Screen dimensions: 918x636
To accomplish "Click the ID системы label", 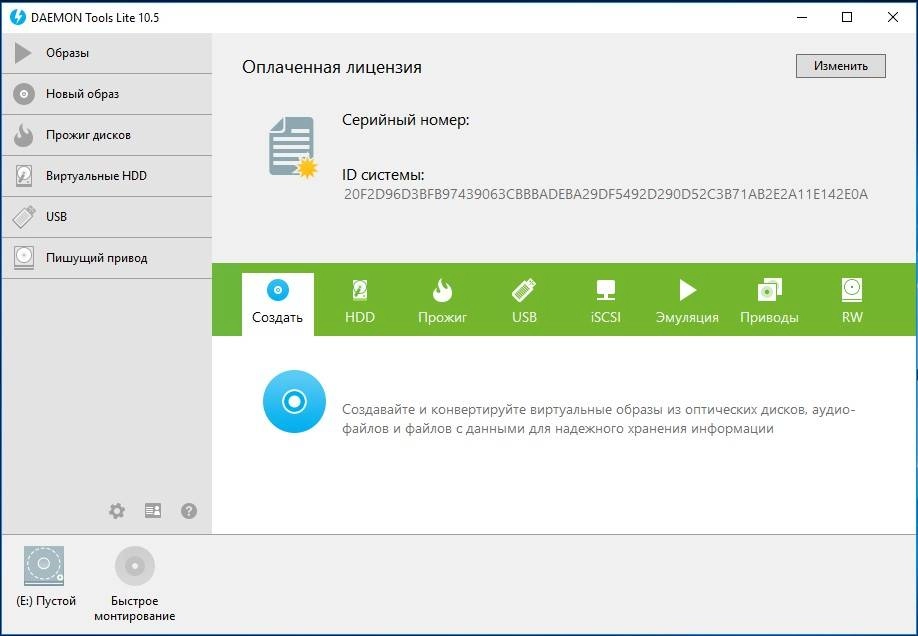I will pos(383,175).
